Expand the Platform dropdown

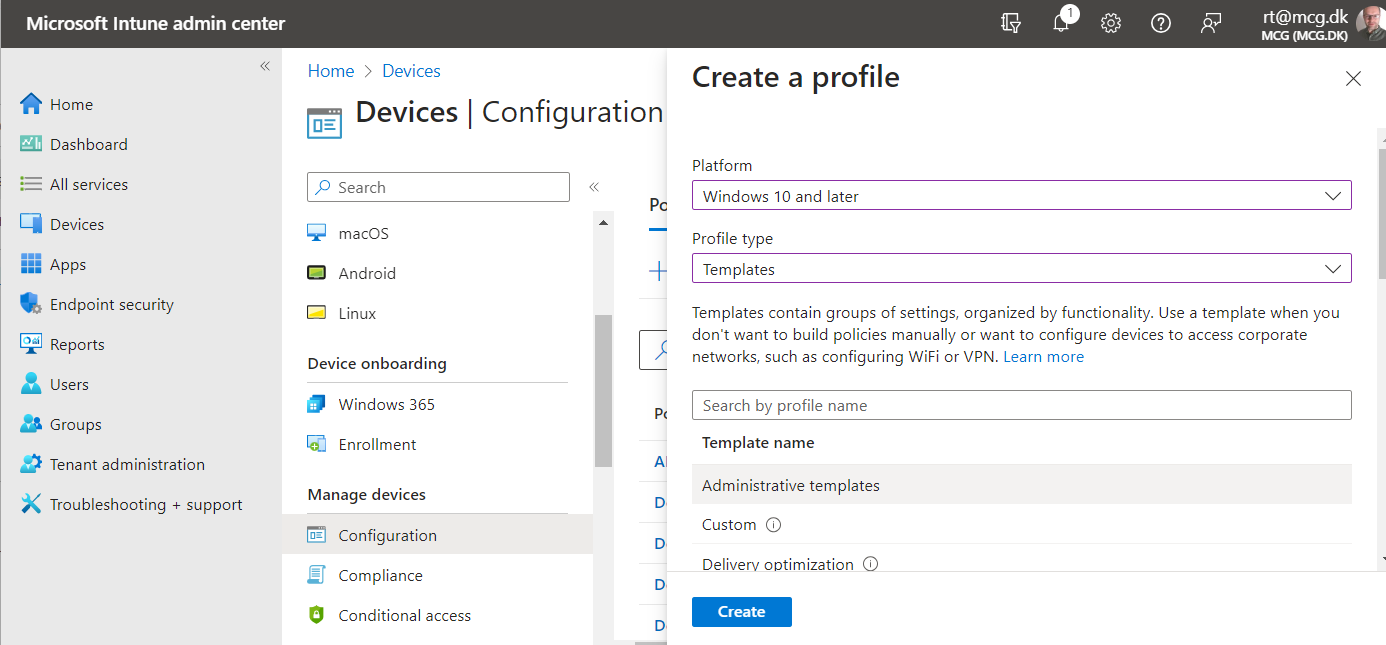tap(1021, 196)
